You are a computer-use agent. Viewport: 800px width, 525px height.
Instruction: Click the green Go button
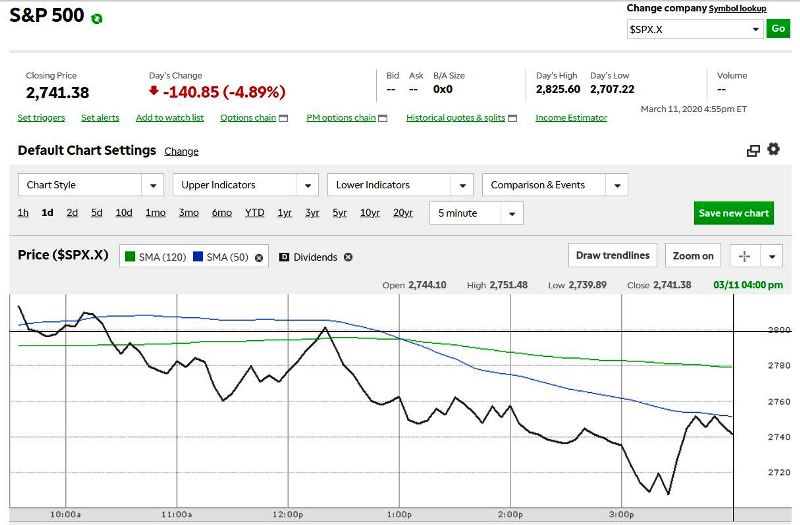(778, 29)
